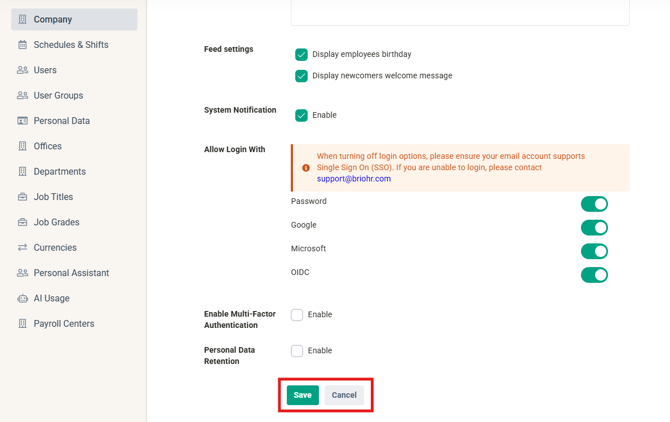Screen dimensions: 670x422
Task: Enable Multi-Factor Authentication checkbox
Action: (x=297, y=315)
